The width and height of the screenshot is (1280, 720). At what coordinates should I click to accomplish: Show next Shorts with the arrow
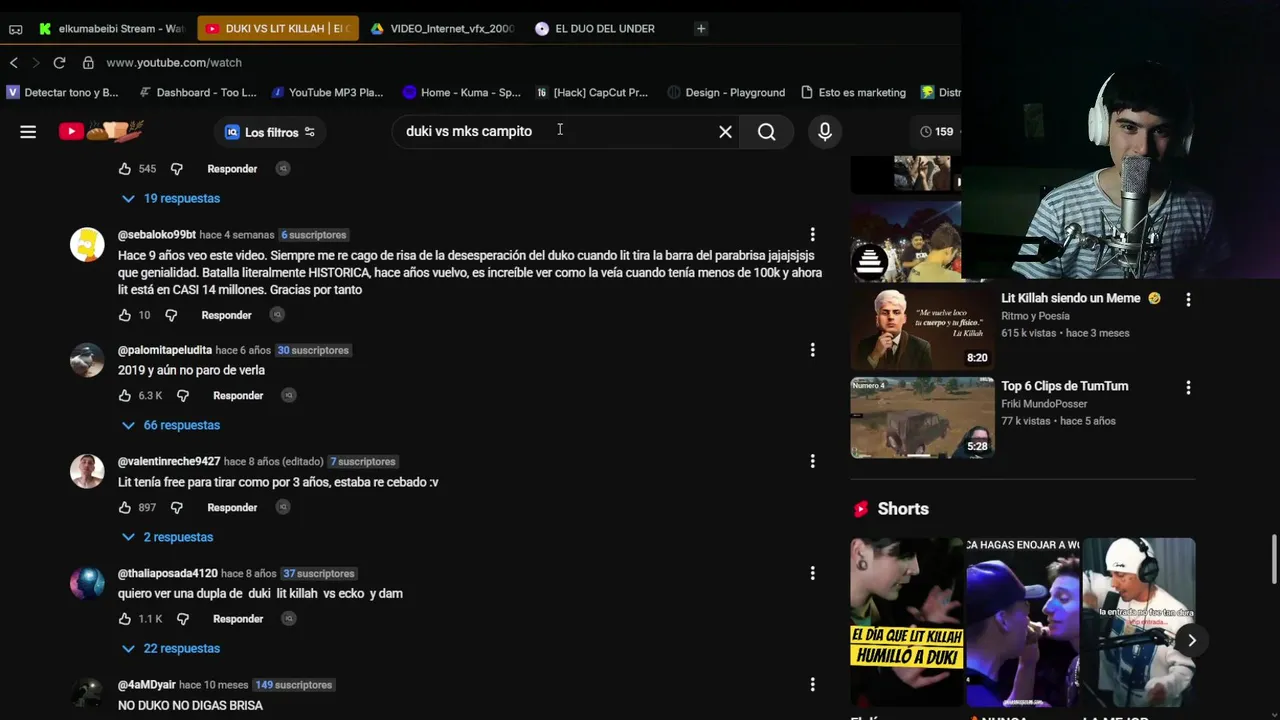[x=1191, y=640]
